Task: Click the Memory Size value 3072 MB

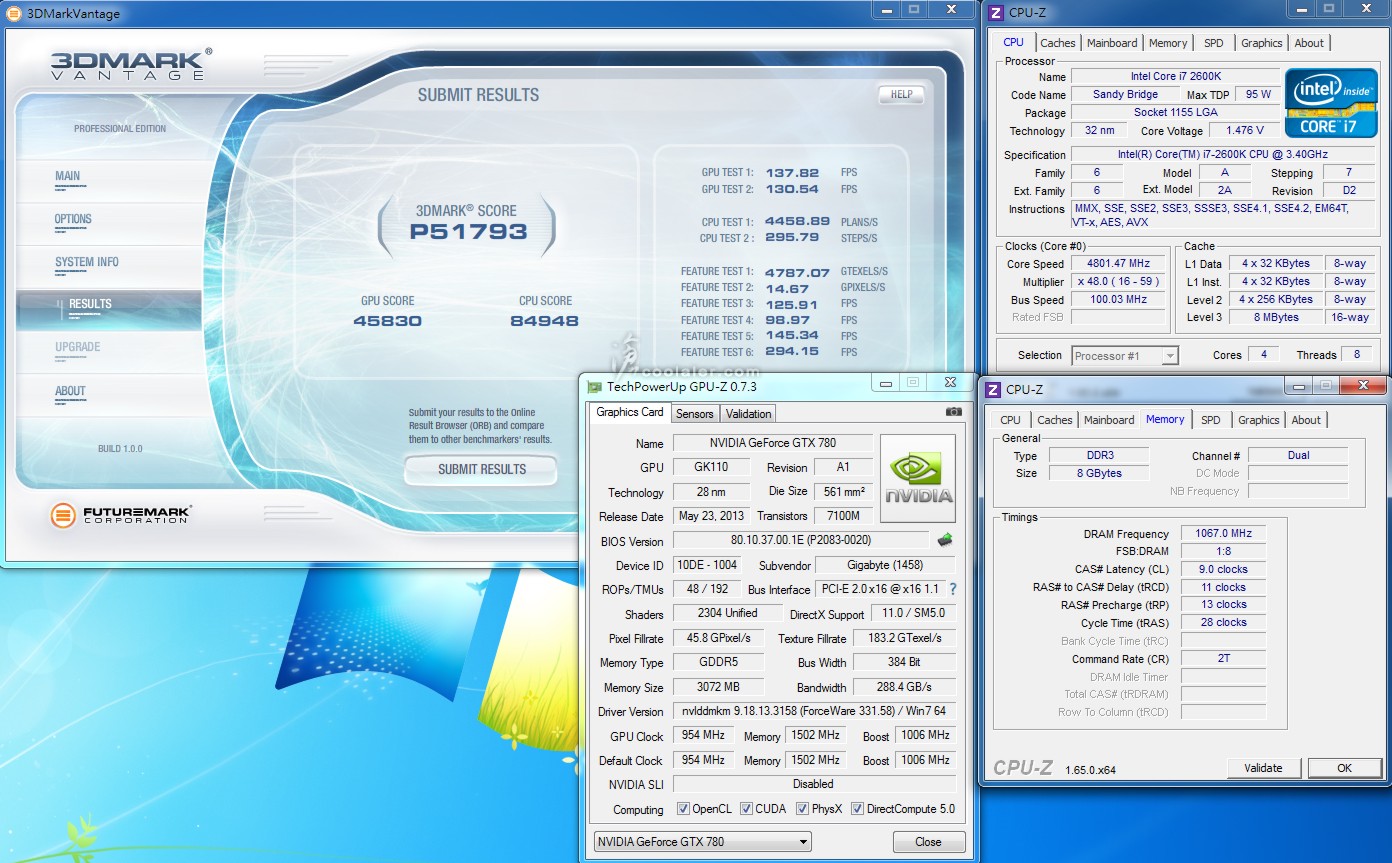Action: coord(719,687)
